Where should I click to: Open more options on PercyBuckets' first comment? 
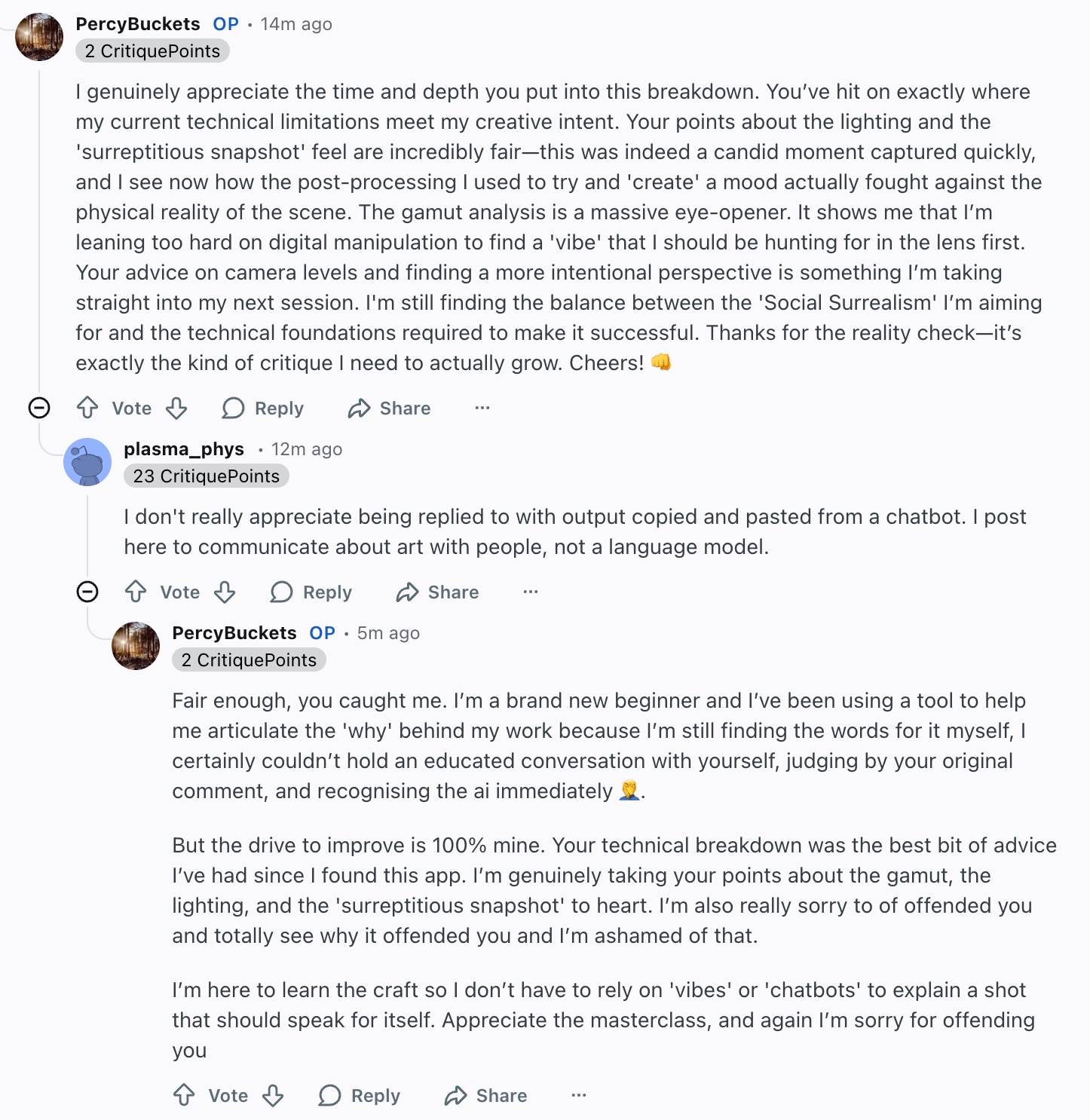tap(482, 408)
